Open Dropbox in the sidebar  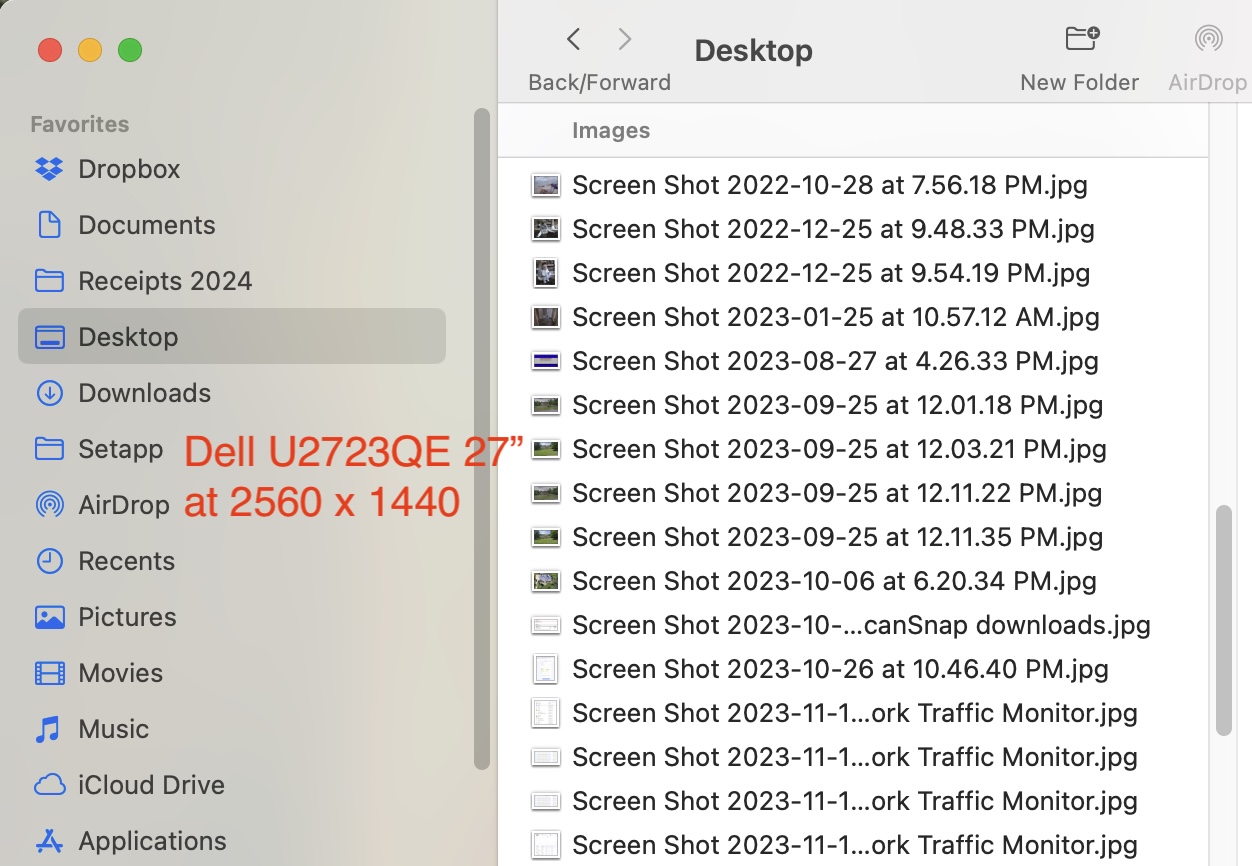tap(129, 169)
